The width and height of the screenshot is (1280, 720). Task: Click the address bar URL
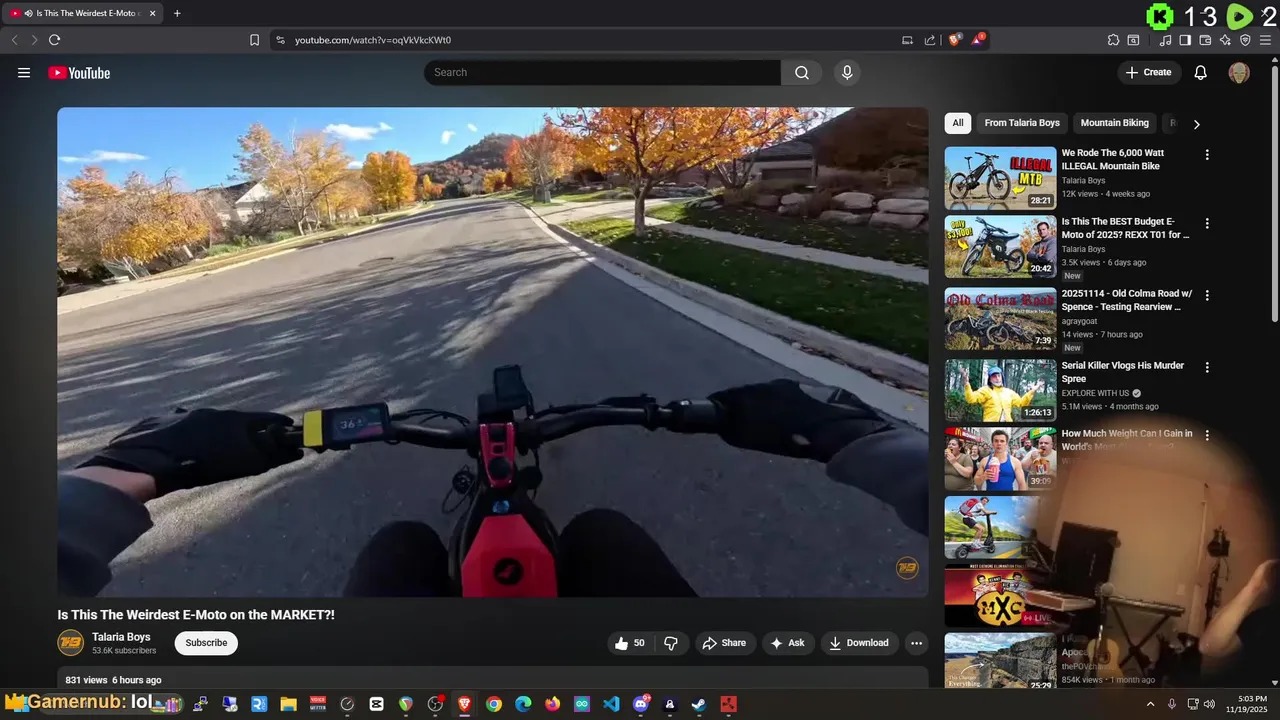coord(373,40)
